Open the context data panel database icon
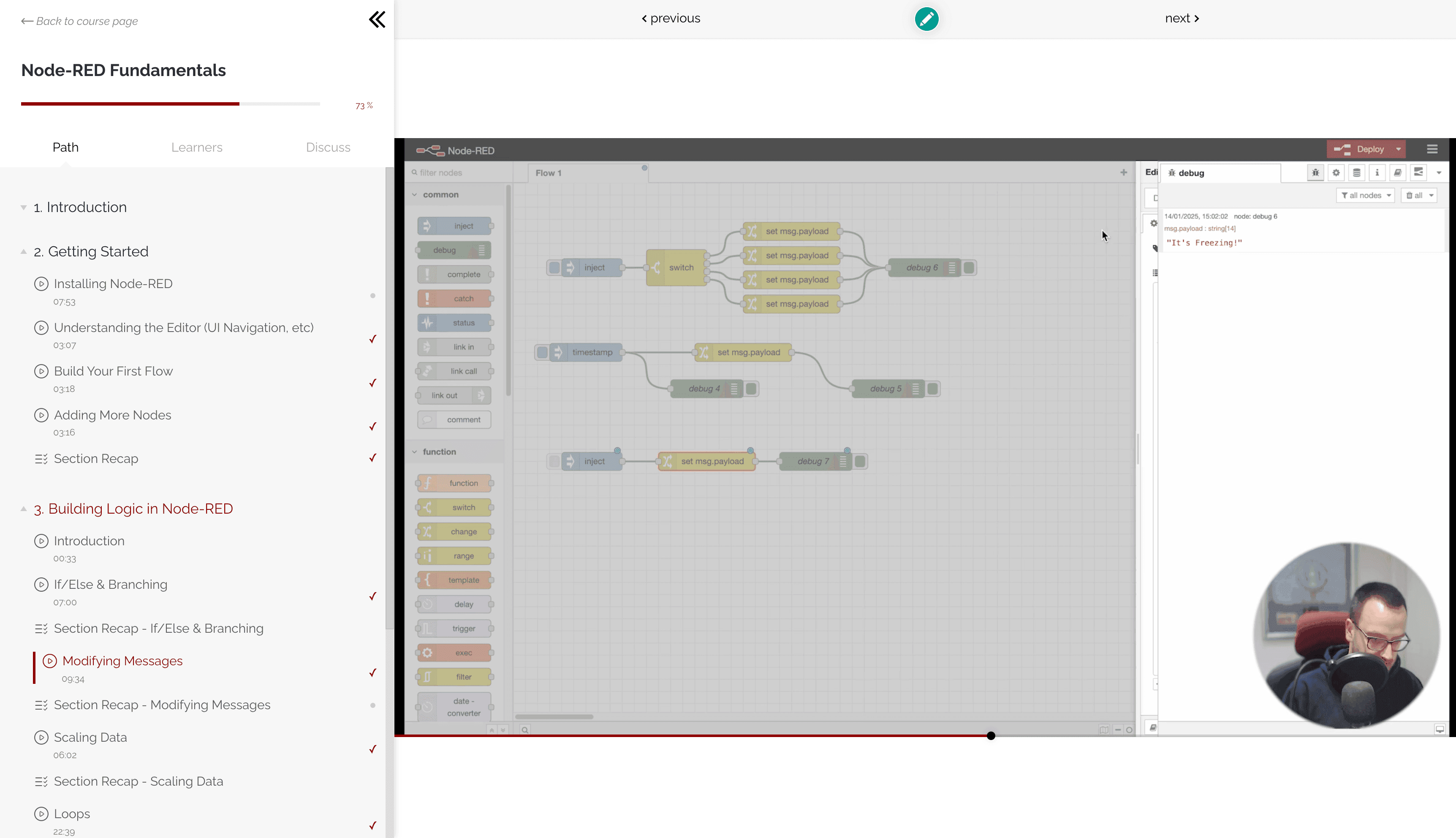The height and width of the screenshot is (838, 1456). coord(1356,171)
